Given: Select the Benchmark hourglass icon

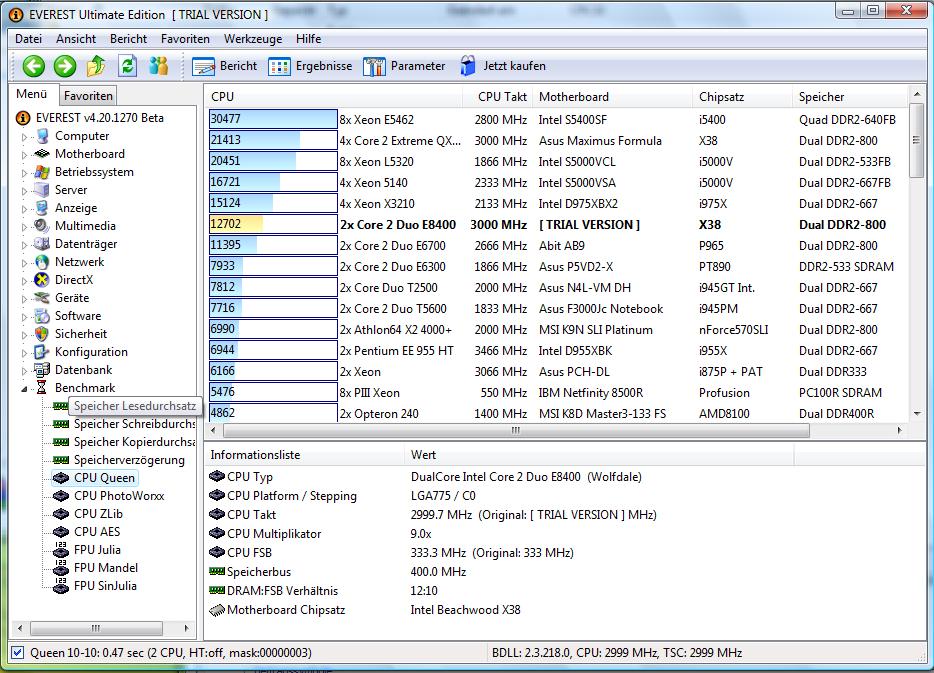Looking at the screenshot, I should [42, 388].
